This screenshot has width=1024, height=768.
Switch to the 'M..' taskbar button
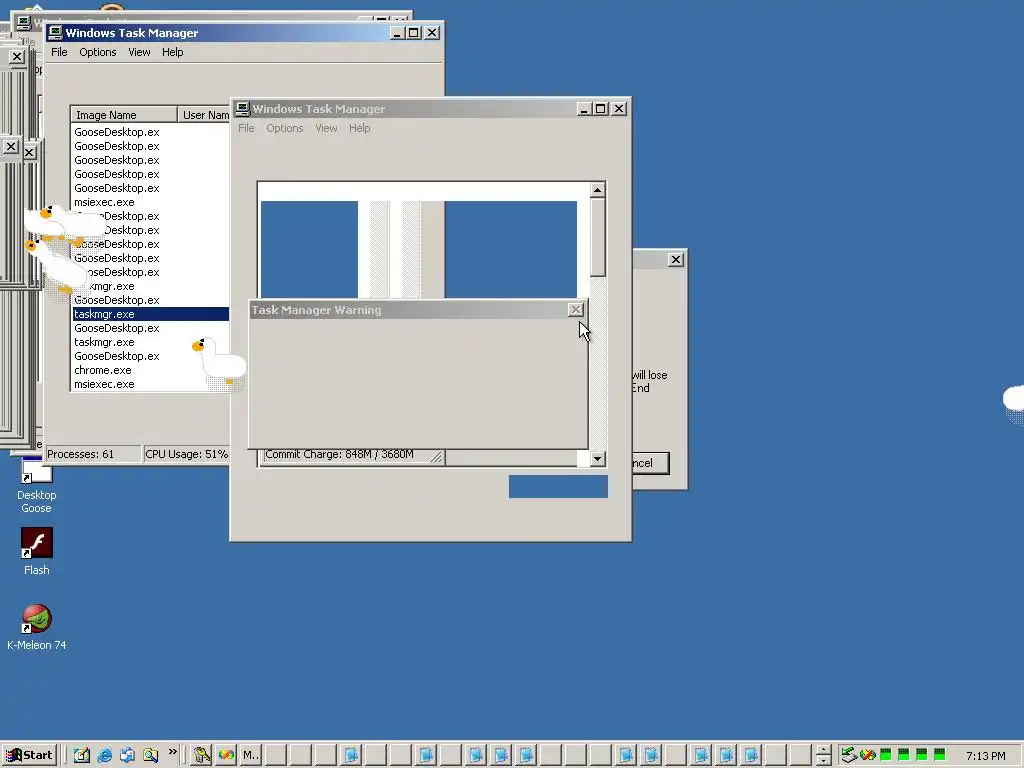251,756
